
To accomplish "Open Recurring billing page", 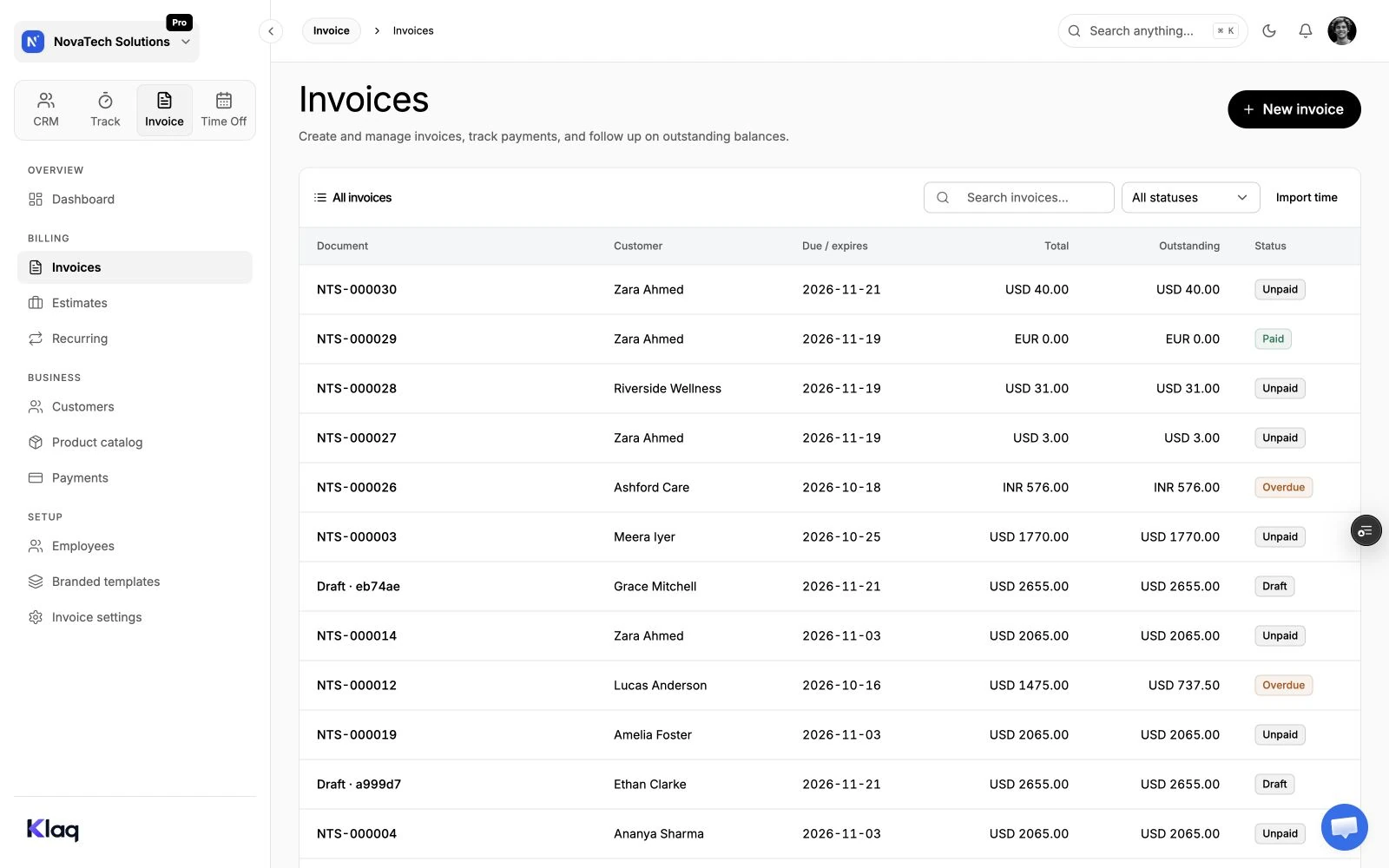I will click(135, 339).
